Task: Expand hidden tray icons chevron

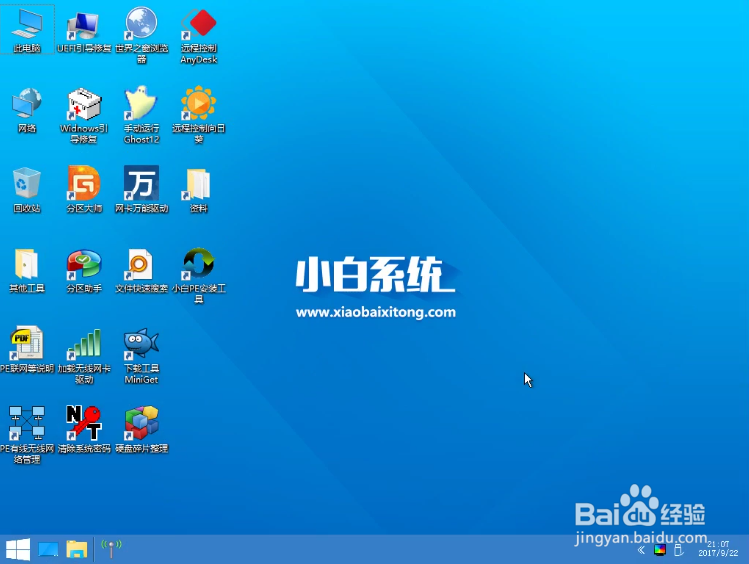Action: pyautogui.click(x=641, y=550)
